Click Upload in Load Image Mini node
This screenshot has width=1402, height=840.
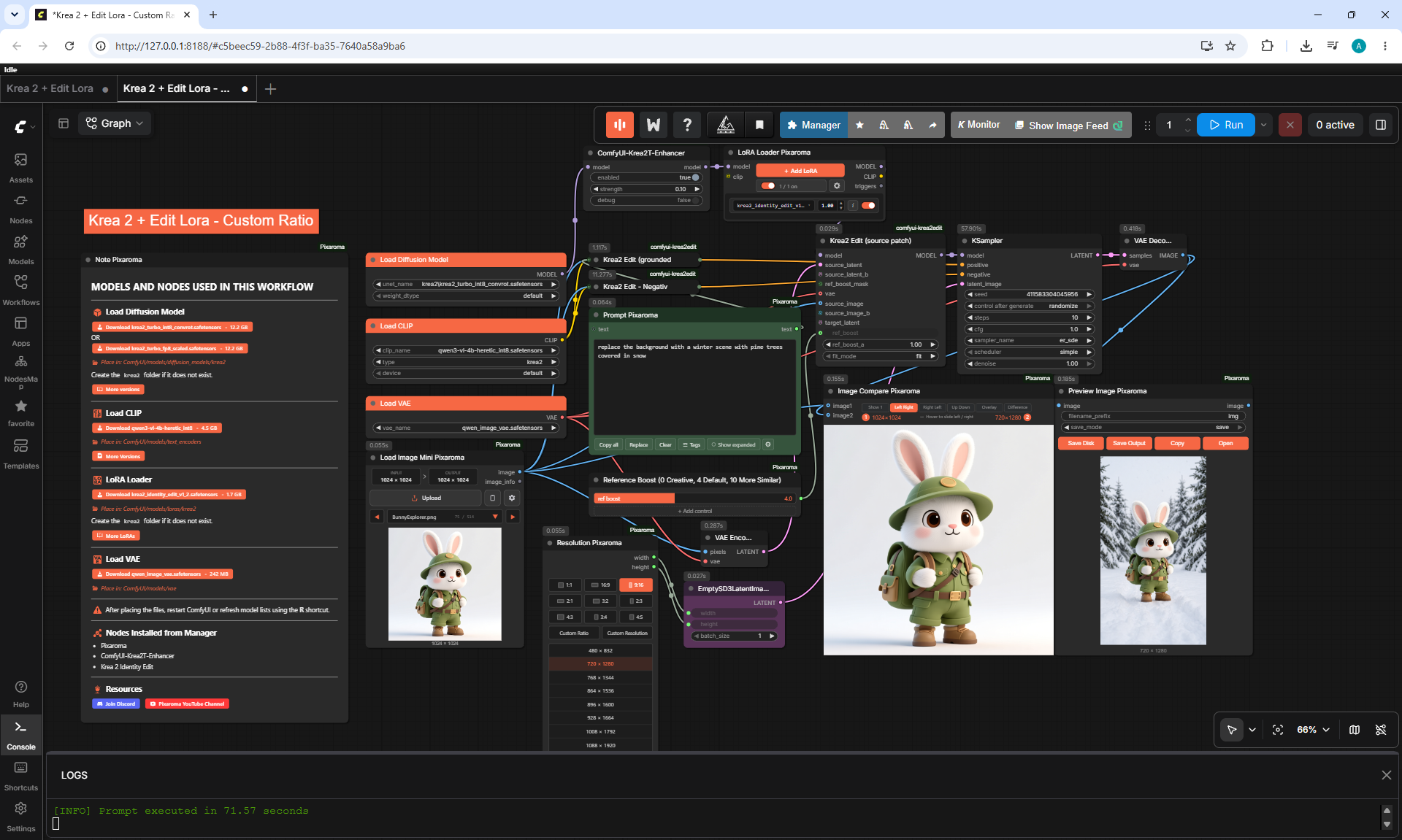coord(425,498)
